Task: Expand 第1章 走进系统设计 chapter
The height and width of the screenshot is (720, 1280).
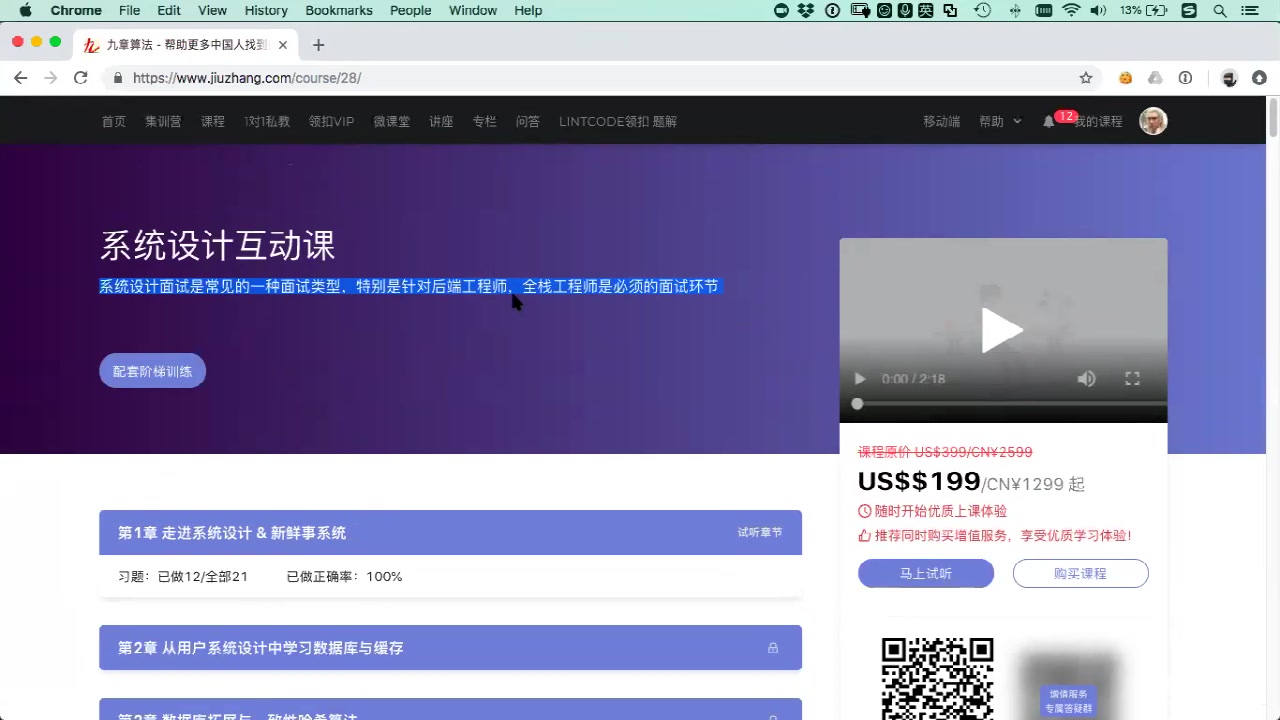Action: [x=450, y=533]
